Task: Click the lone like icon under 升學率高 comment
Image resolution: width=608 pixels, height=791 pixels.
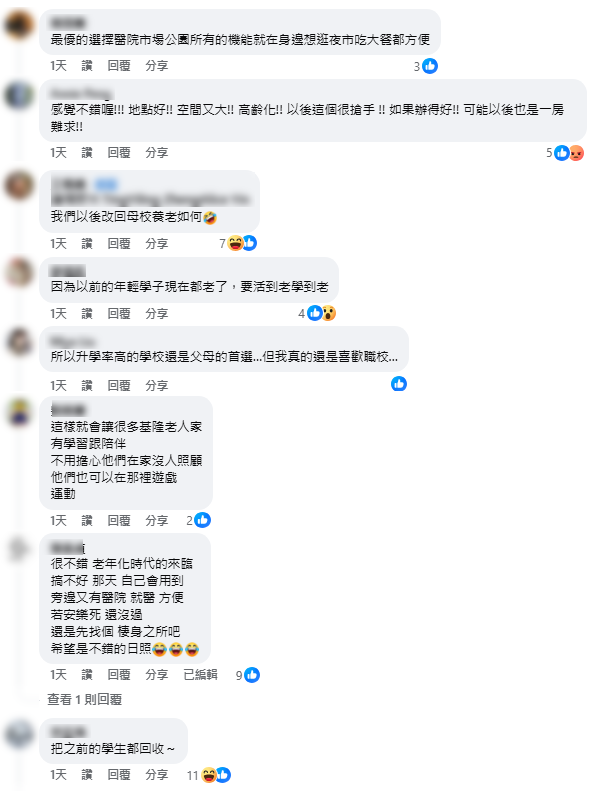Action: coord(399,384)
